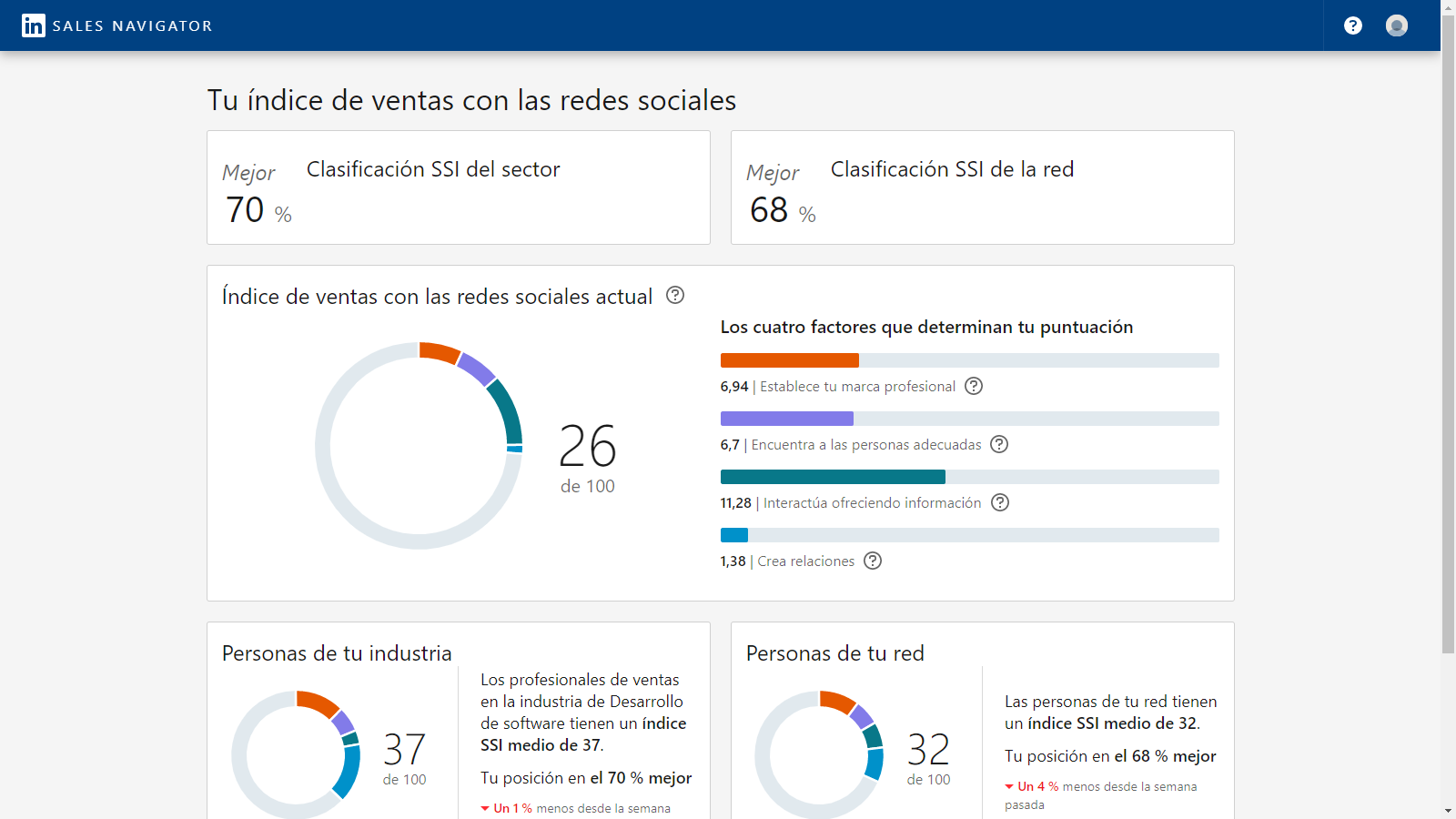Click the Personas de tu industria donut chart
The image size is (1456, 819).
click(x=297, y=754)
